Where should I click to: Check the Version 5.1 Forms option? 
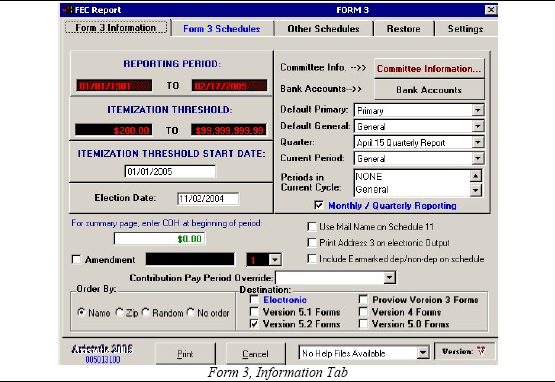pyautogui.click(x=254, y=312)
